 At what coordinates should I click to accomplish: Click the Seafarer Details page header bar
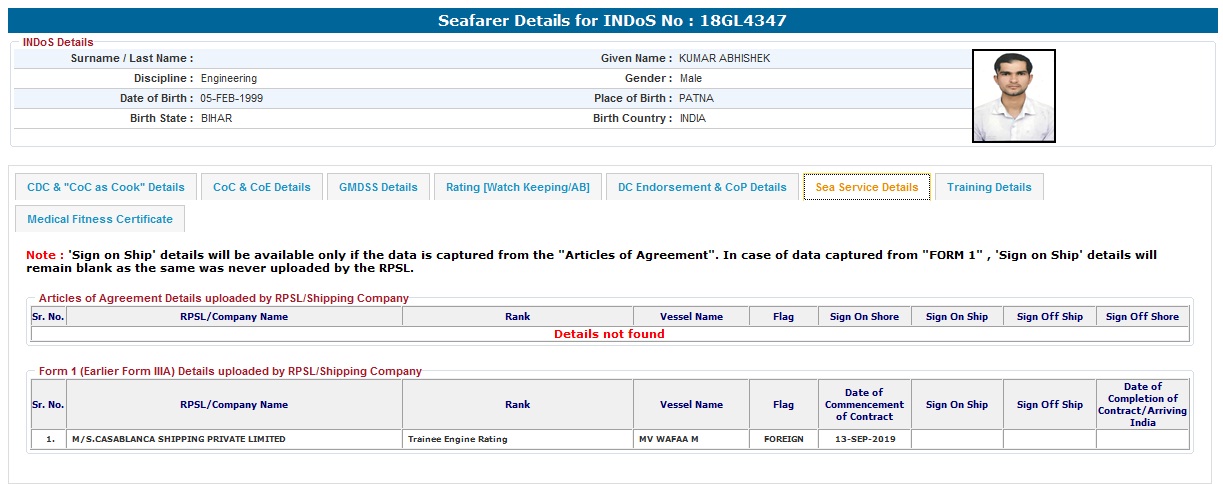point(611,21)
